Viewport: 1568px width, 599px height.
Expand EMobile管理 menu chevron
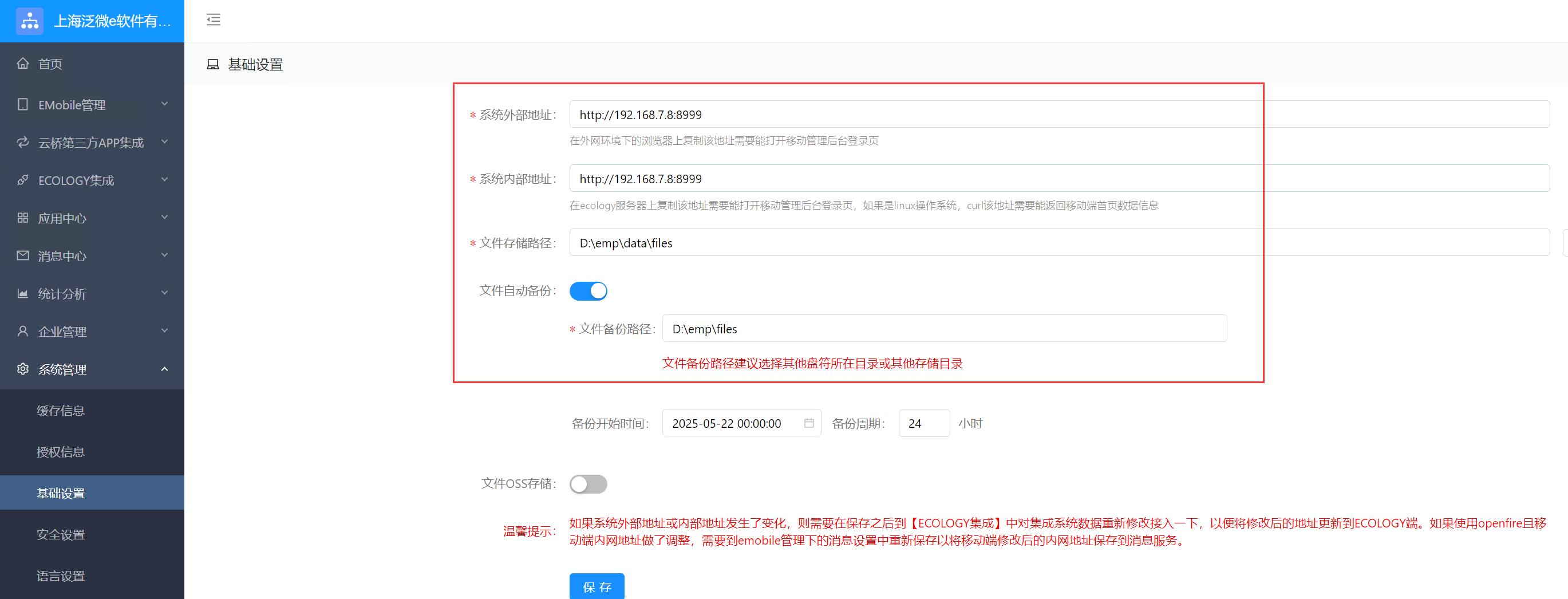pyautogui.click(x=164, y=104)
